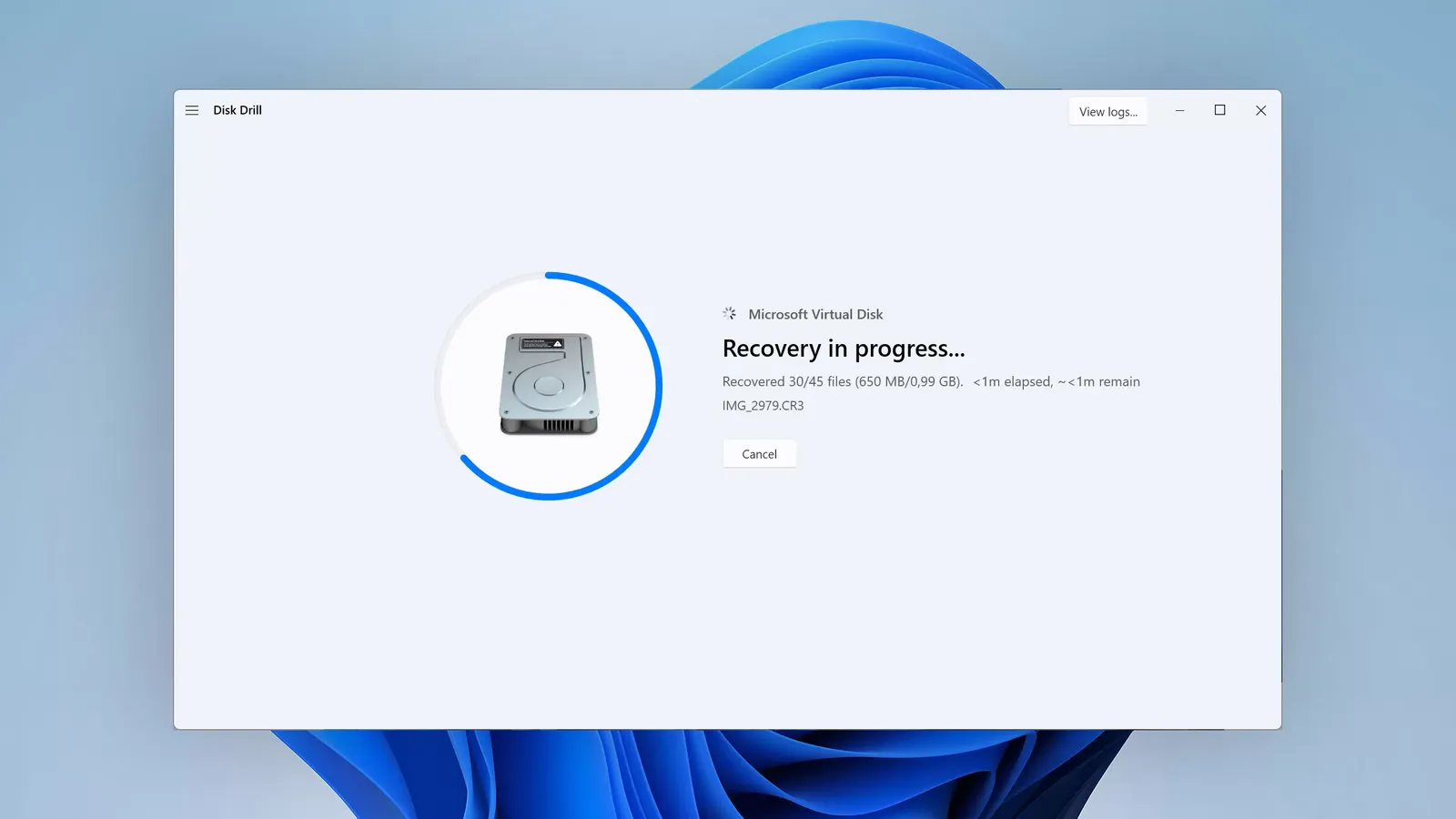Click the '~<1m remain' estimate text

click(1098, 382)
